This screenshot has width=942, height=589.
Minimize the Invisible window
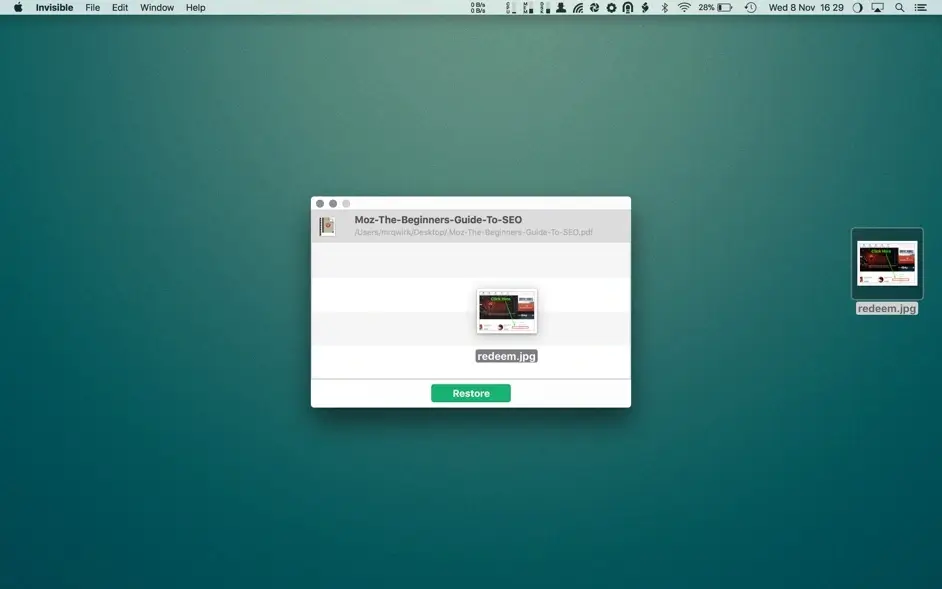333,204
